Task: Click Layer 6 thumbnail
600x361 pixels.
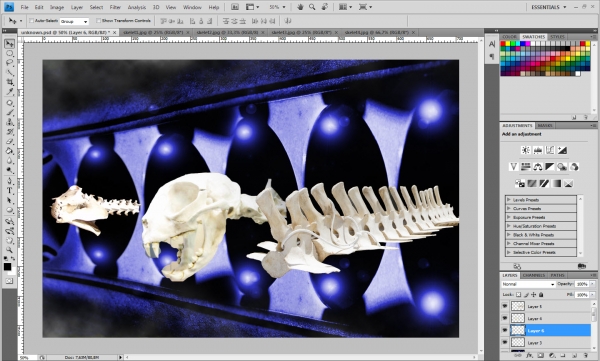Action: [518, 330]
